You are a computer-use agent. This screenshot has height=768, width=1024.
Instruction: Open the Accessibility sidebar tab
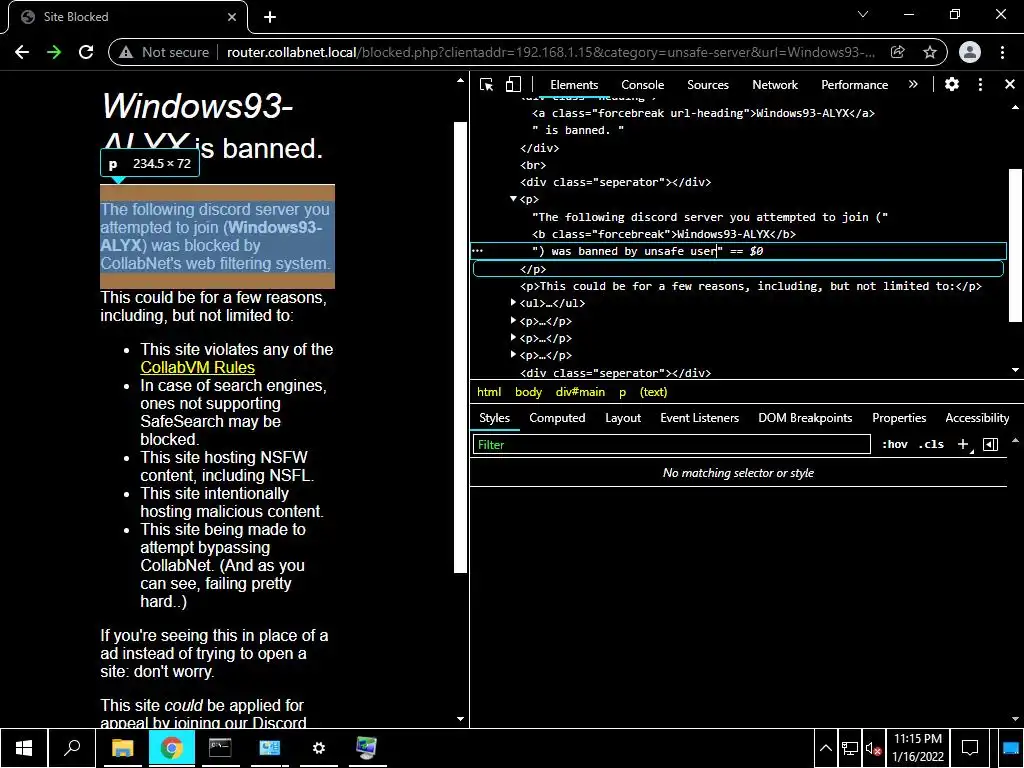coord(977,418)
